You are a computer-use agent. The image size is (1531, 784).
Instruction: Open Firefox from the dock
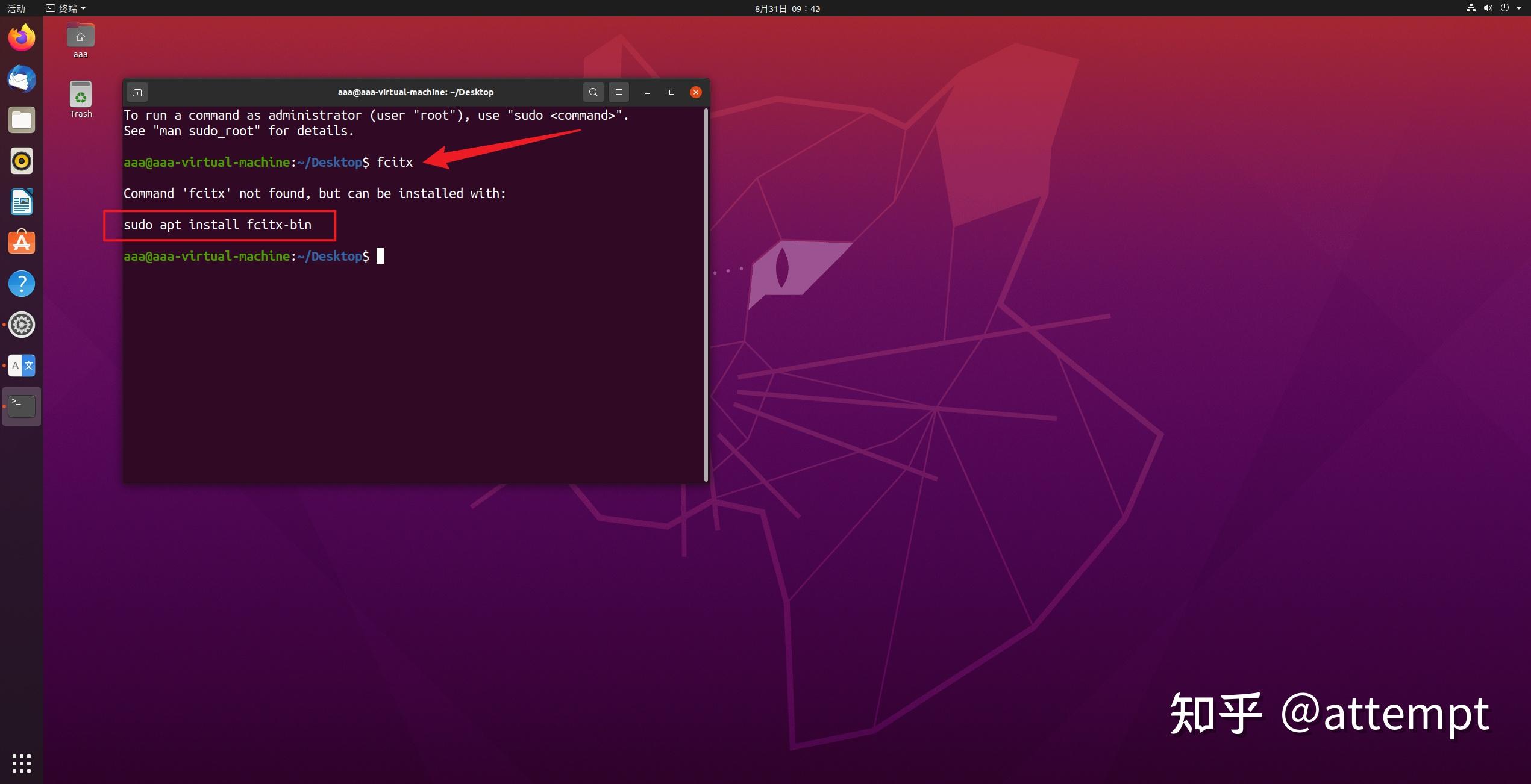tap(21, 37)
